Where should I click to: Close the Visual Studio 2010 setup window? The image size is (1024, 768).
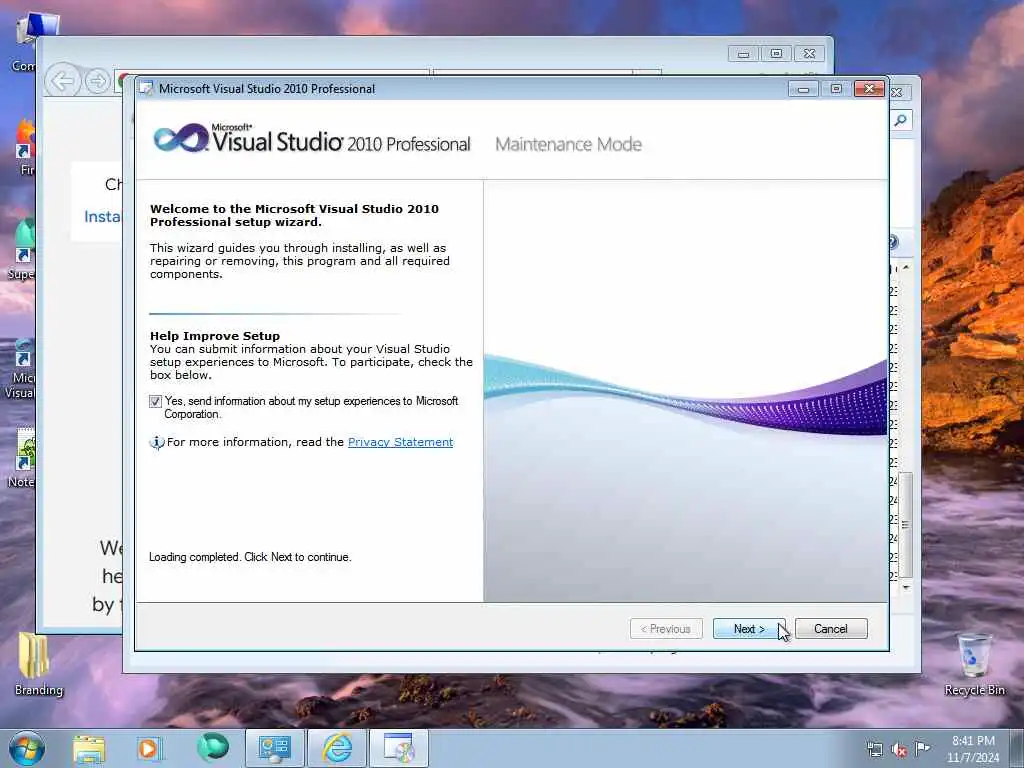[869, 89]
